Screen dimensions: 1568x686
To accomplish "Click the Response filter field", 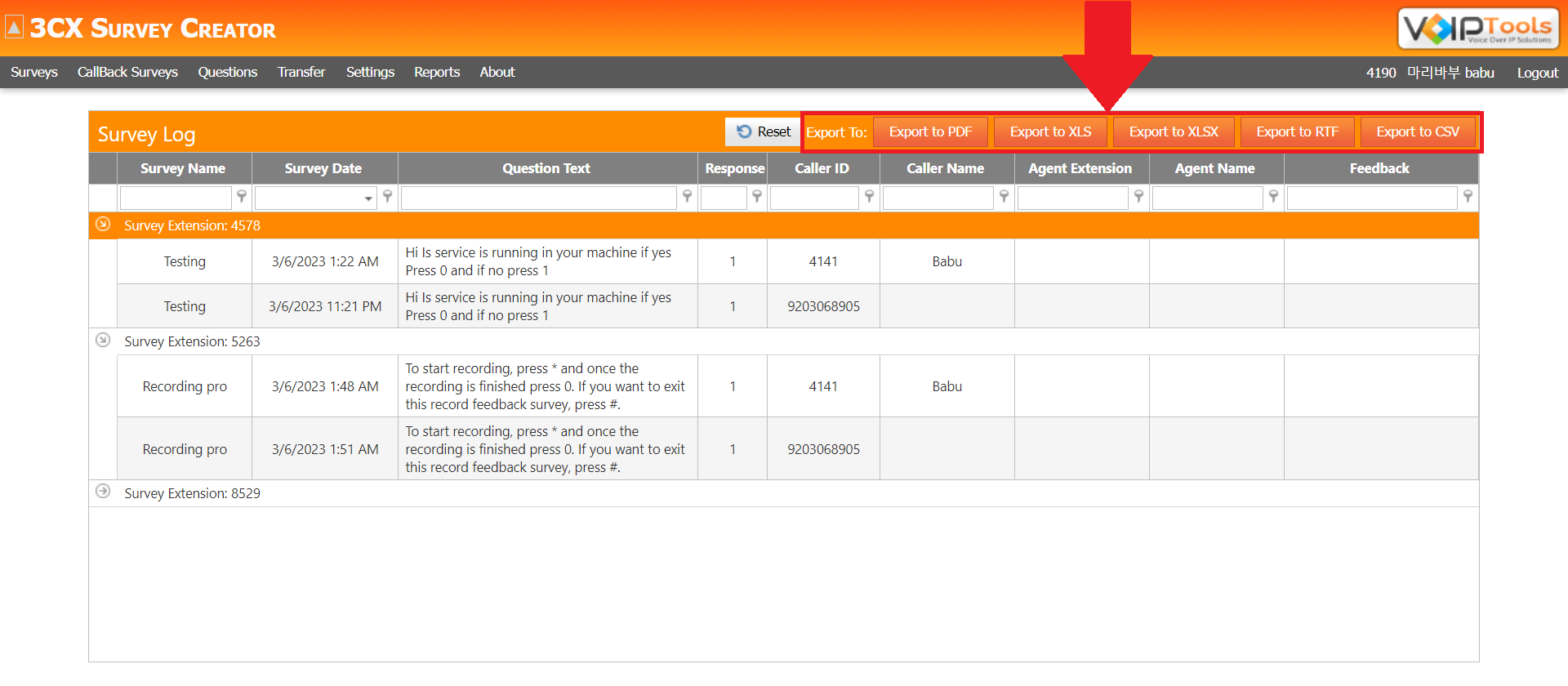I will click(x=724, y=198).
